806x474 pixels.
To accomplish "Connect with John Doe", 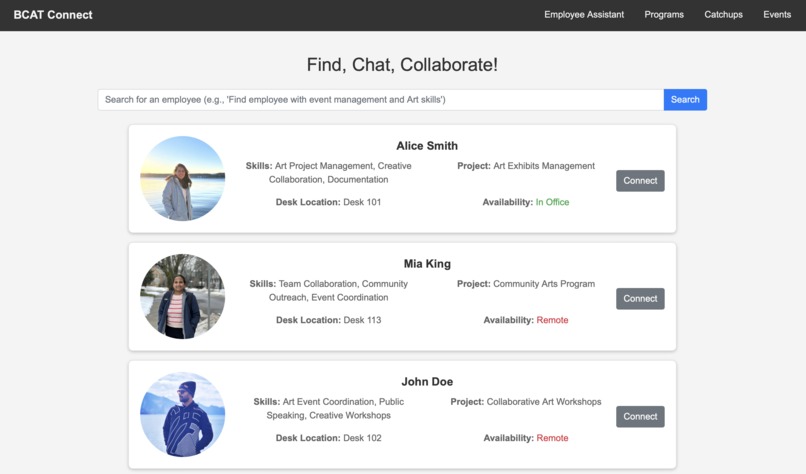I will pos(640,416).
